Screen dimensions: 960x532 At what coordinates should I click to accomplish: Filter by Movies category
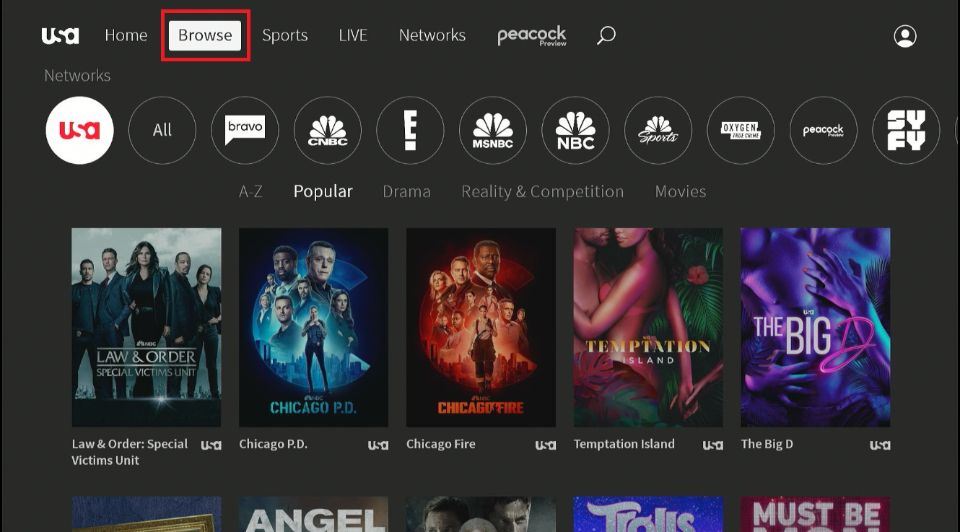tap(680, 192)
